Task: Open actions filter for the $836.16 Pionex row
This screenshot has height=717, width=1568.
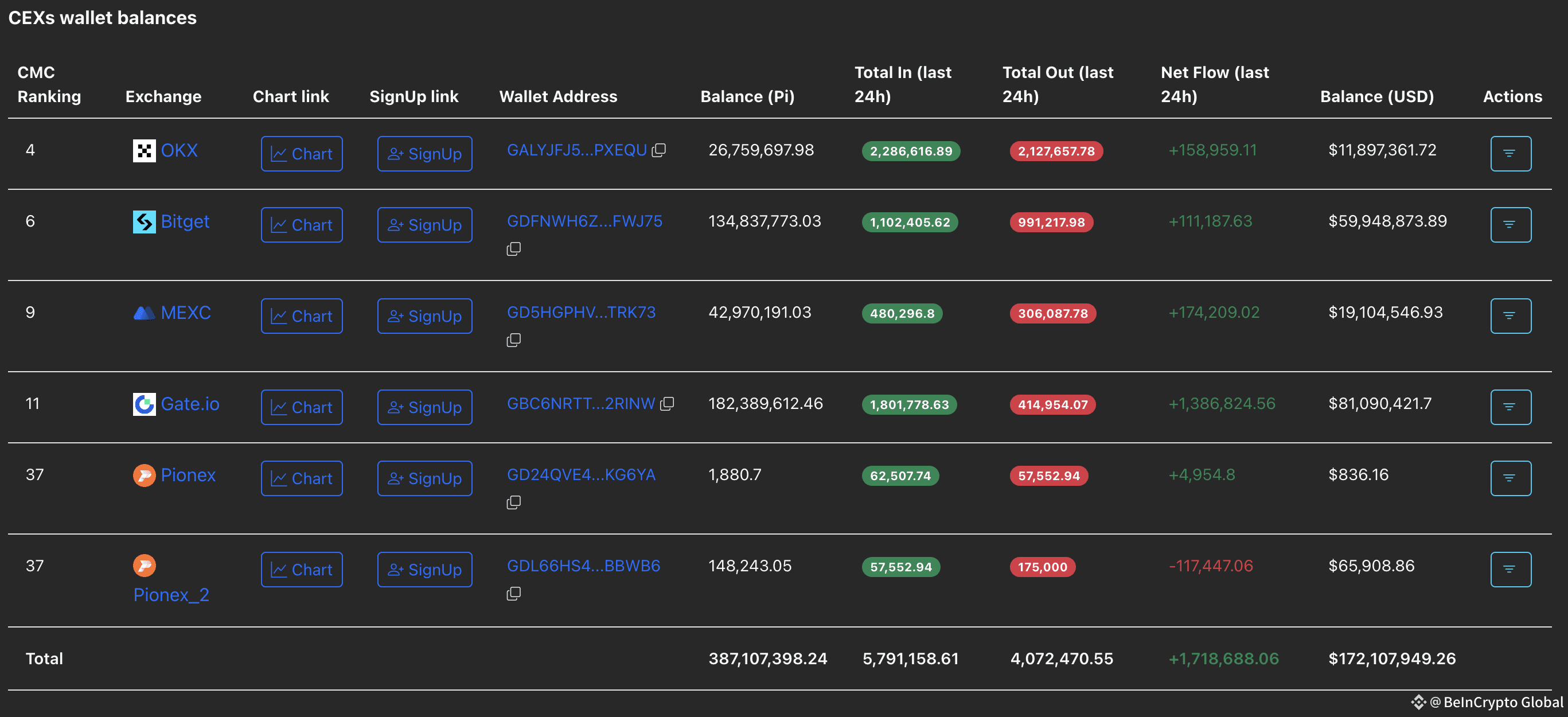Action: 1511,478
